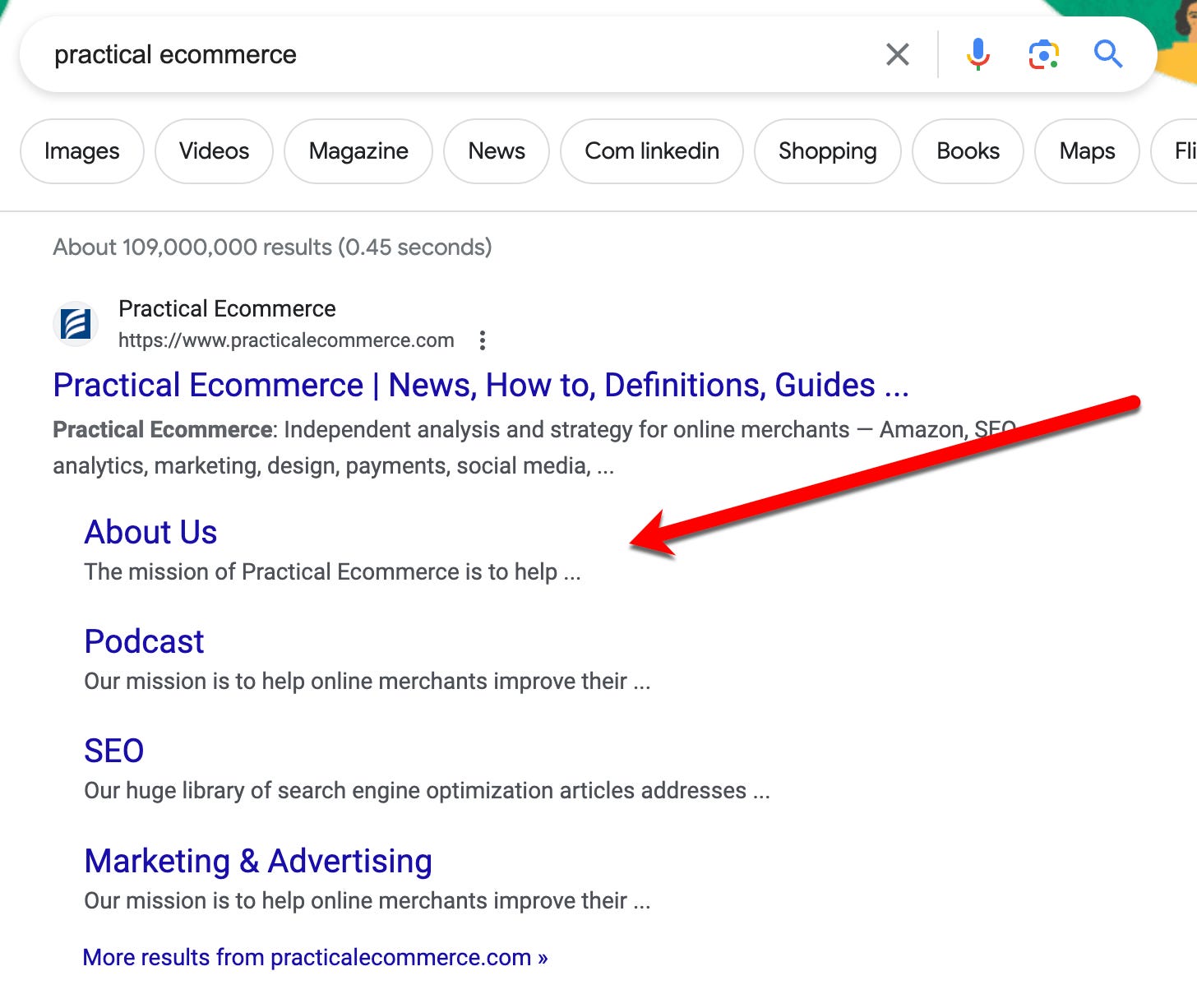Open the Podcast sitelink
Viewport: 1197px width, 1008px height.
pyautogui.click(x=144, y=641)
